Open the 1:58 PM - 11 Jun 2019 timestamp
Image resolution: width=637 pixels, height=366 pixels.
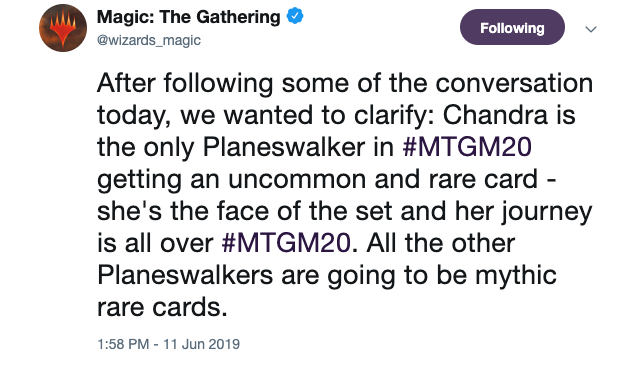[x=169, y=344]
